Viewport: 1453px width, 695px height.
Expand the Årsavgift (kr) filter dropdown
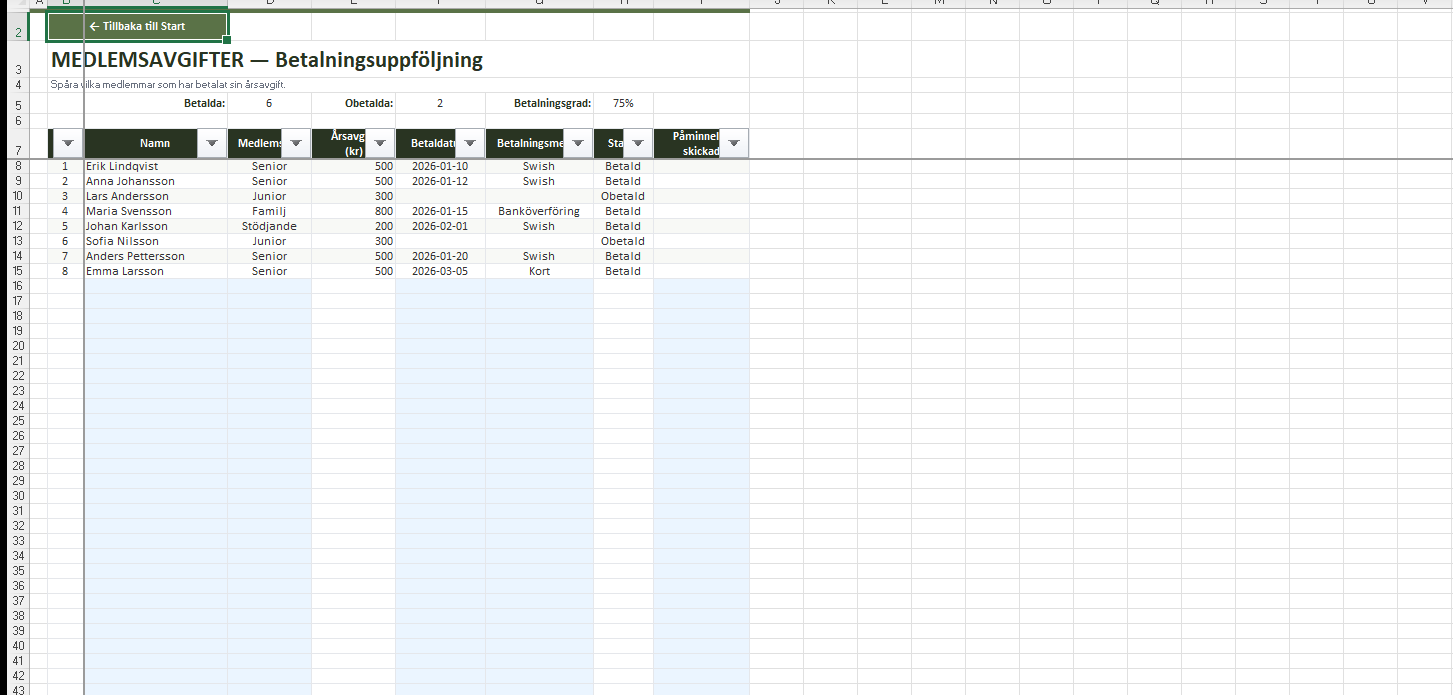[380, 144]
